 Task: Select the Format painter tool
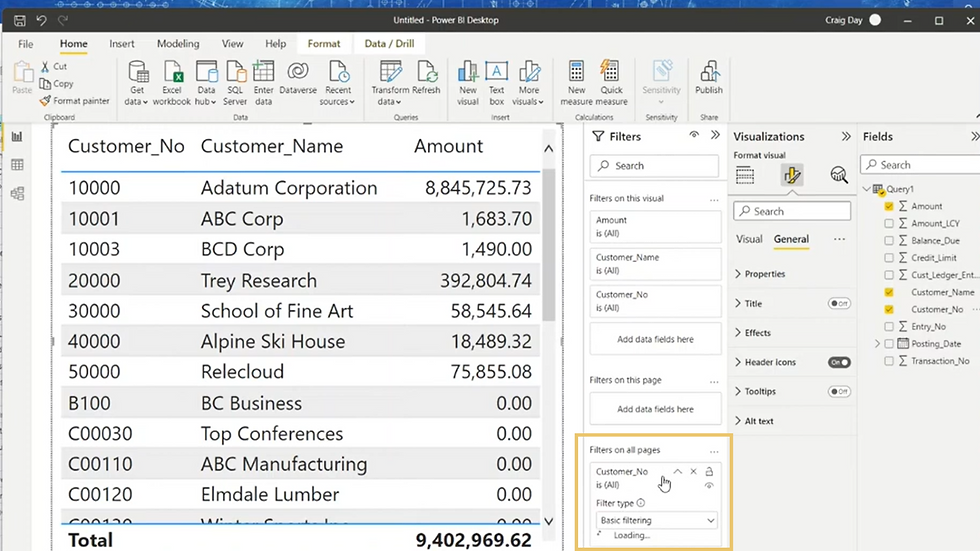[x=74, y=101]
